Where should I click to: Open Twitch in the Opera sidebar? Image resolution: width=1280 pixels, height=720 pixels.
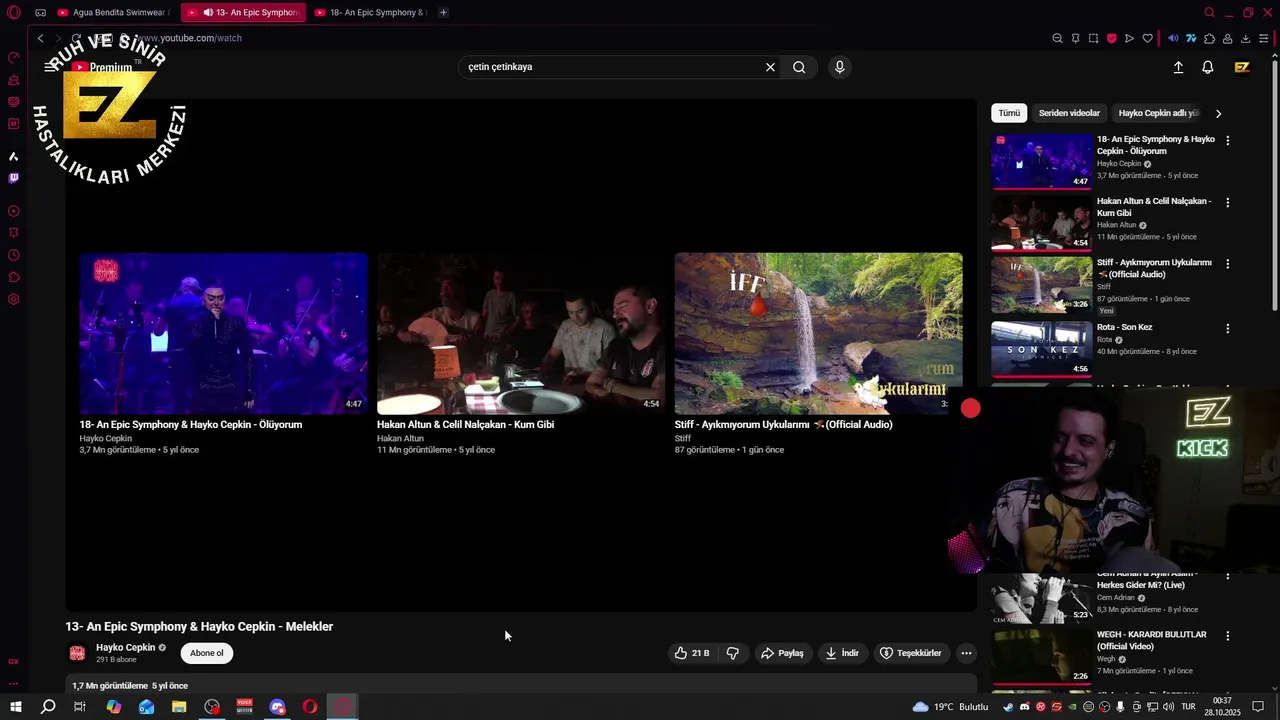[x=13, y=178]
